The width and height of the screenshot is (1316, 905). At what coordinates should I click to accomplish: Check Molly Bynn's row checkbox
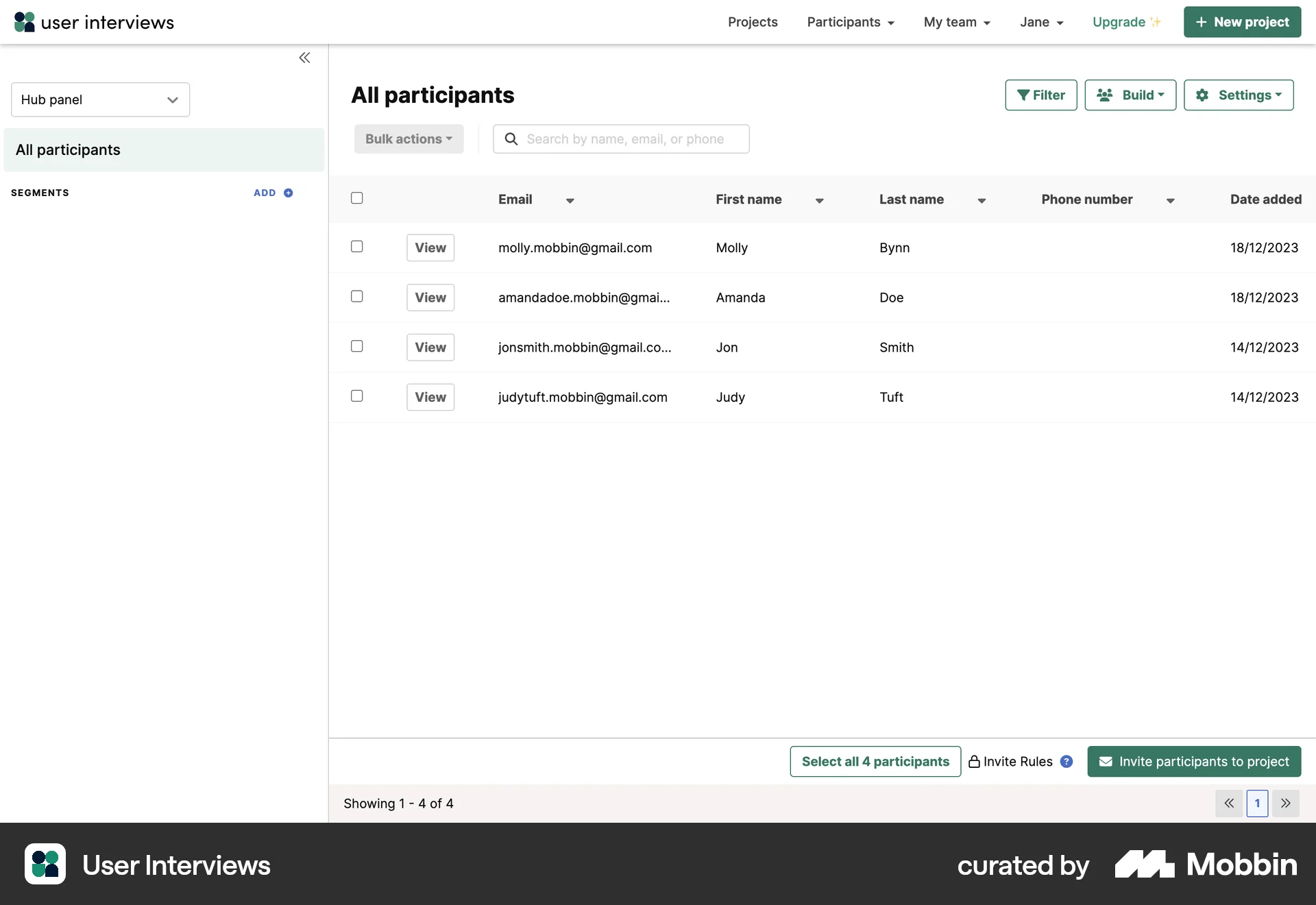356,247
